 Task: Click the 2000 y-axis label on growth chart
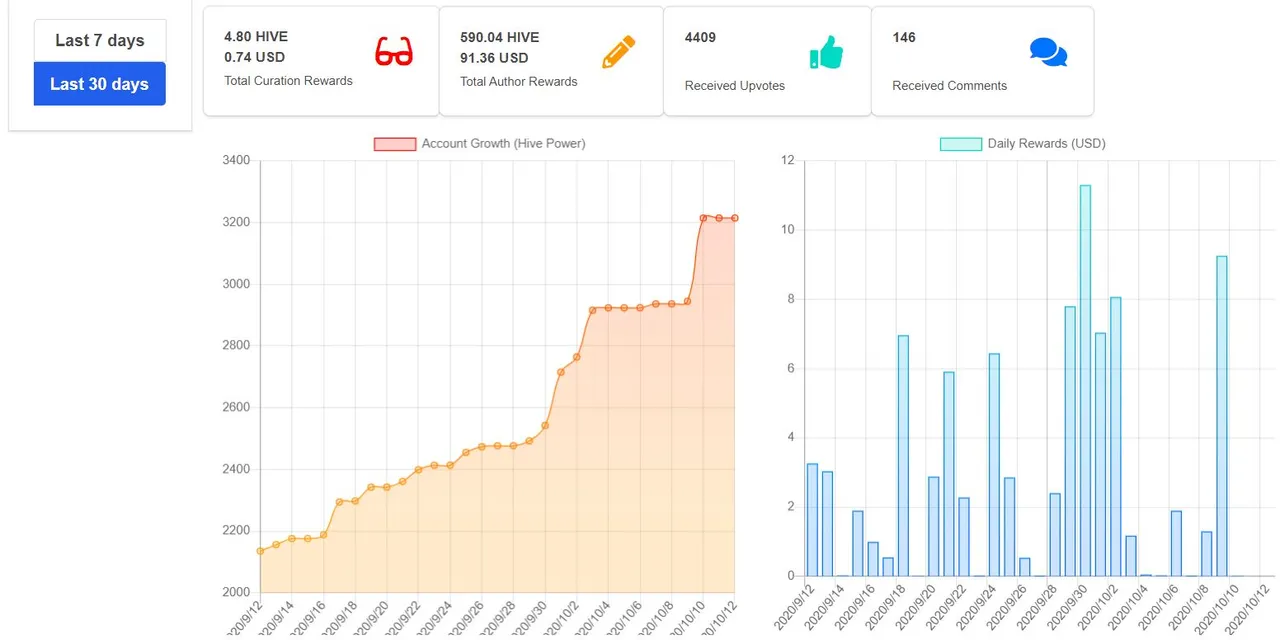(x=238, y=592)
